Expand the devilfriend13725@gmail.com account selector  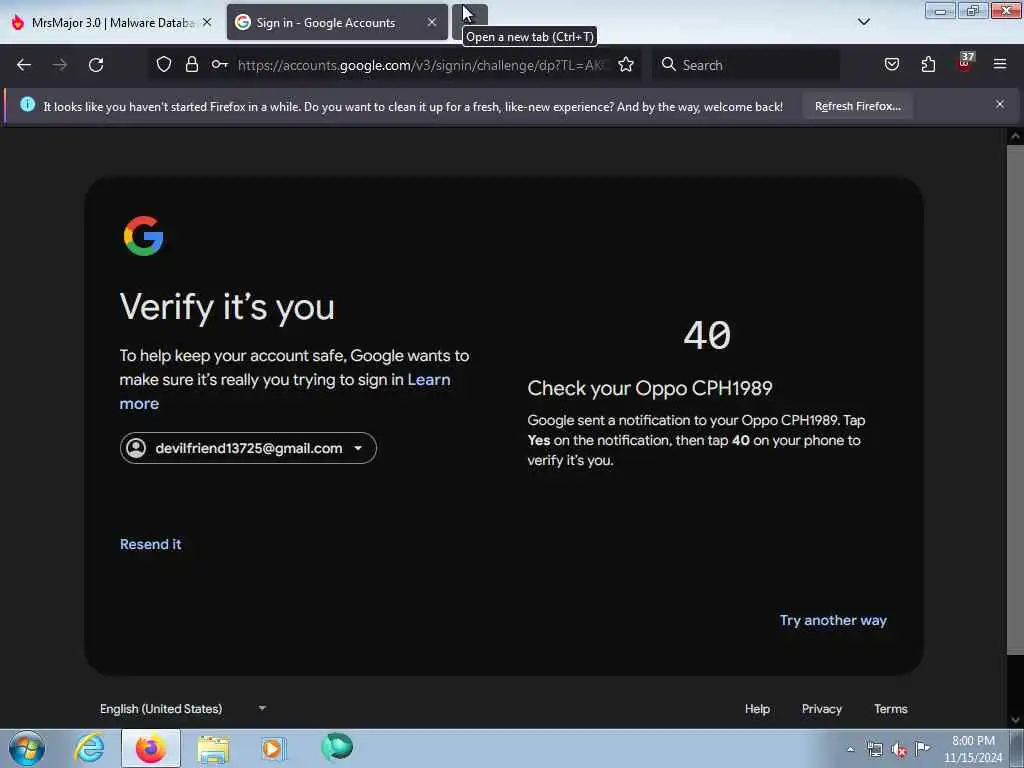click(248, 448)
